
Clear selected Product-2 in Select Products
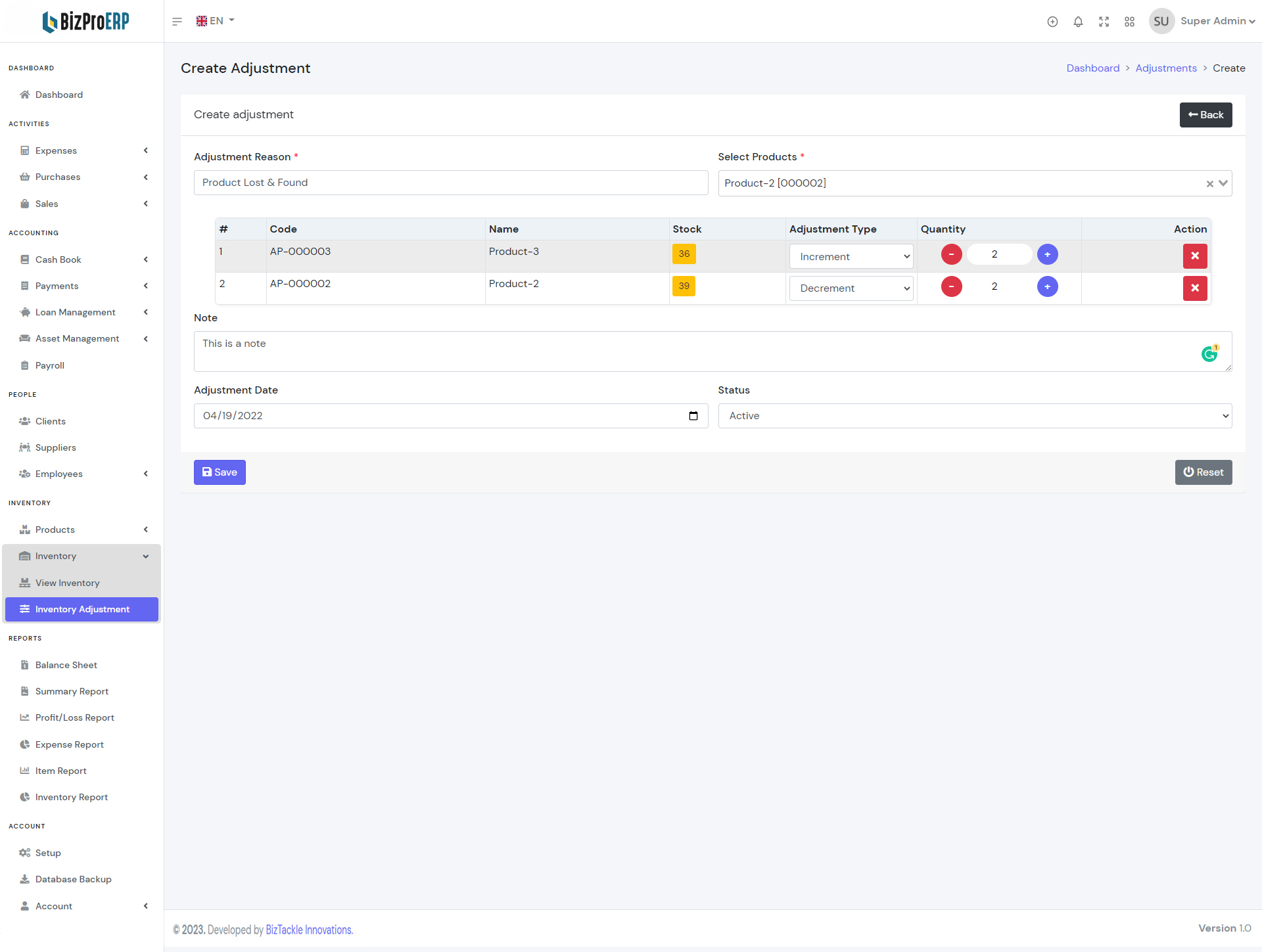pyautogui.click(x=1209, y=184)
